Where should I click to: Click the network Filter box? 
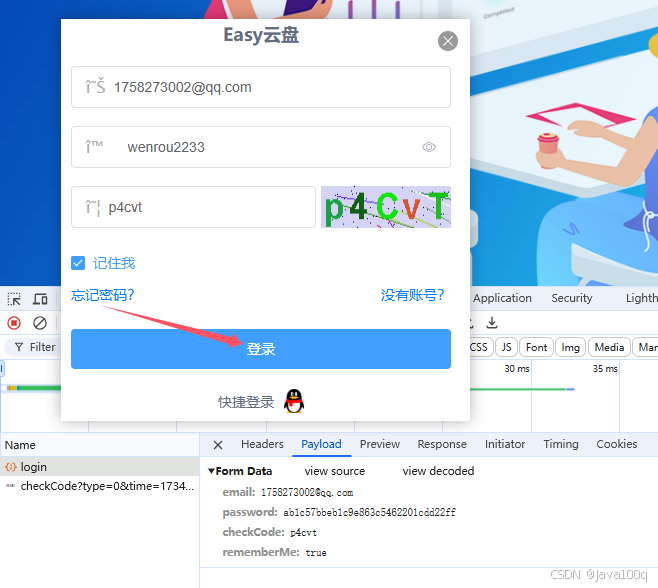coord(34,347)
